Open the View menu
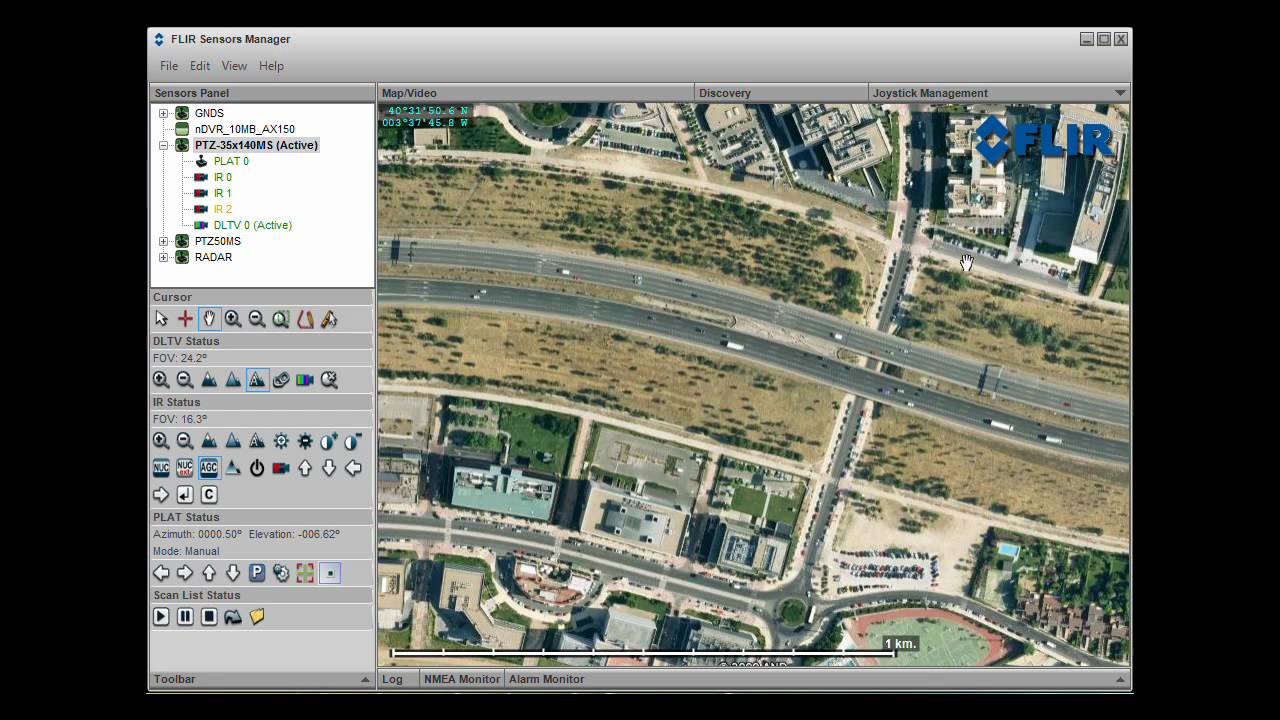 pos(234,66)
